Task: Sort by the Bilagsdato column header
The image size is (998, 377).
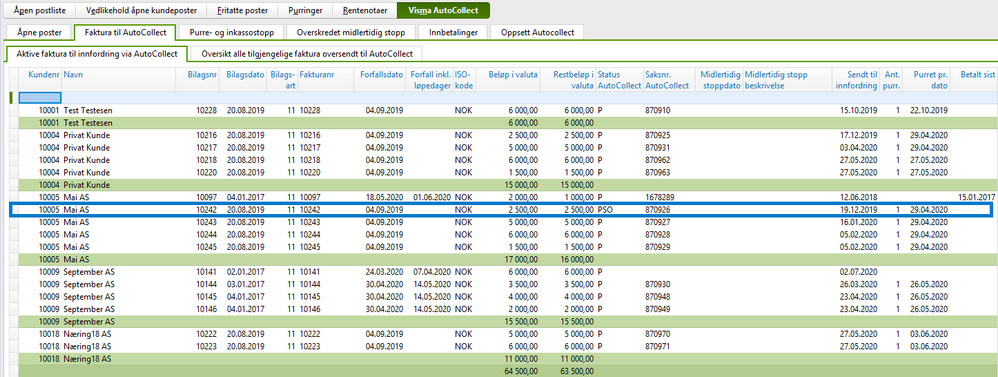Action: pos(246,75)
